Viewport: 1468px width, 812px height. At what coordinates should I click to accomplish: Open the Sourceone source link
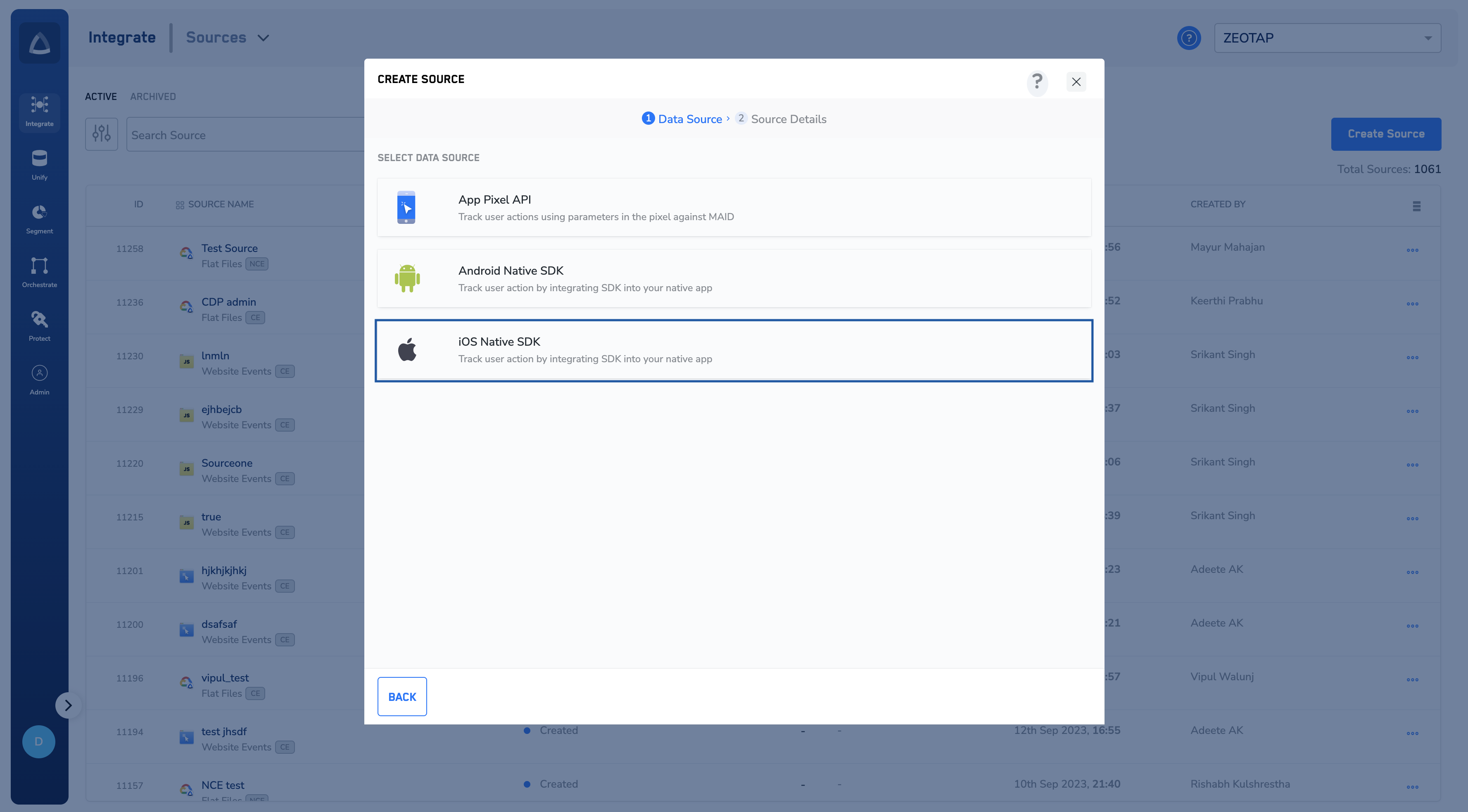[x=227, y=463]
